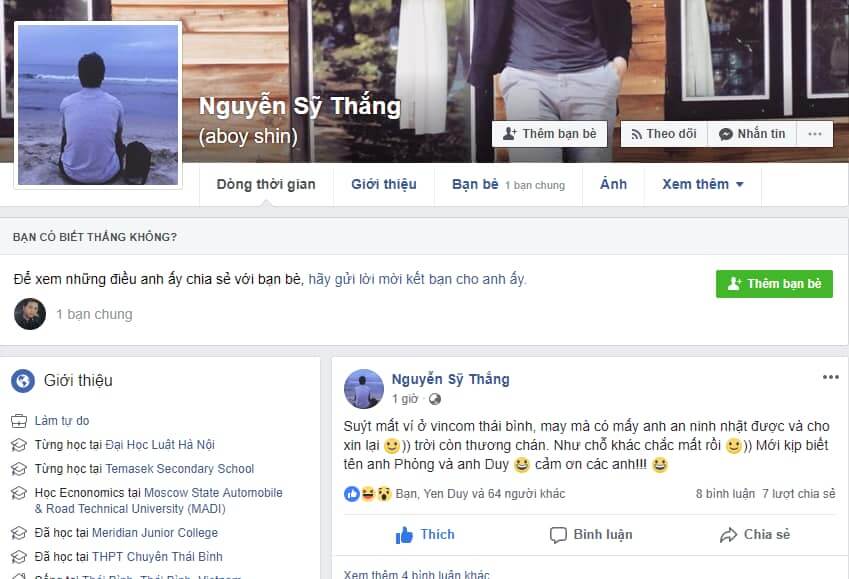Open the three-dots menu on the post

pos(831,377)
